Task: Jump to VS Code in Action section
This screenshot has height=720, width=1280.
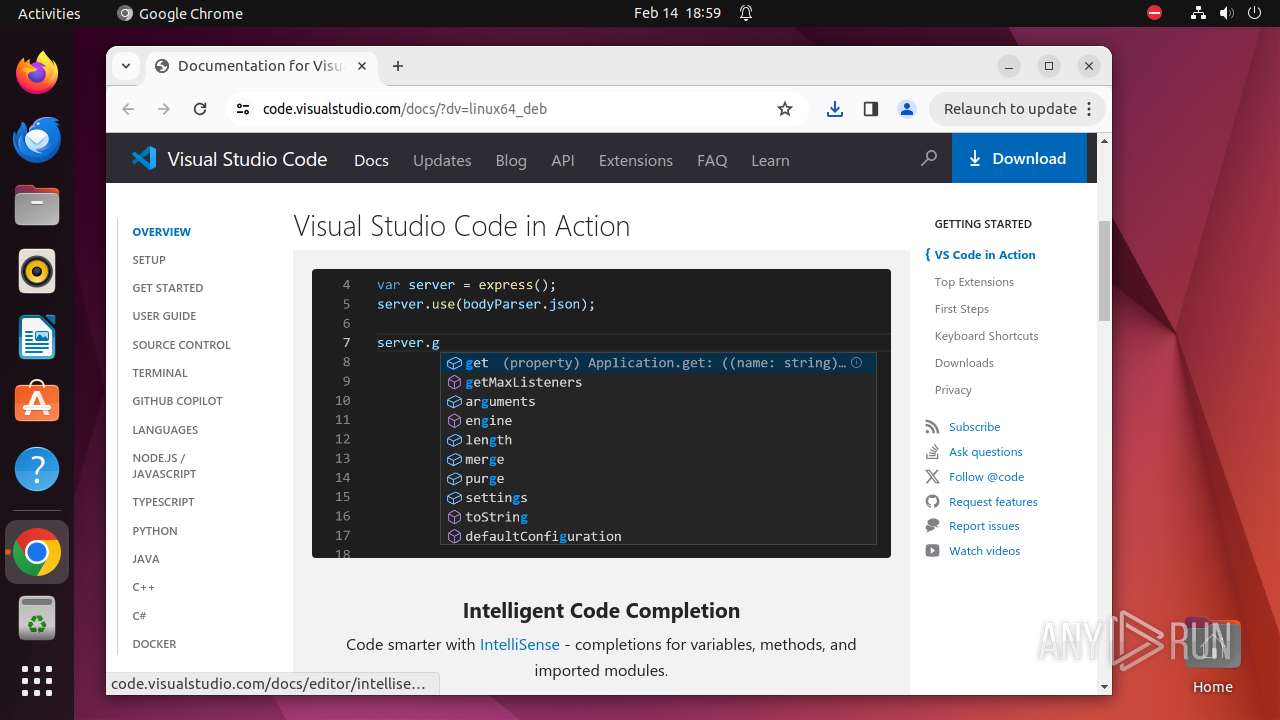Action: pyautogui.click(x=985, y=255)
